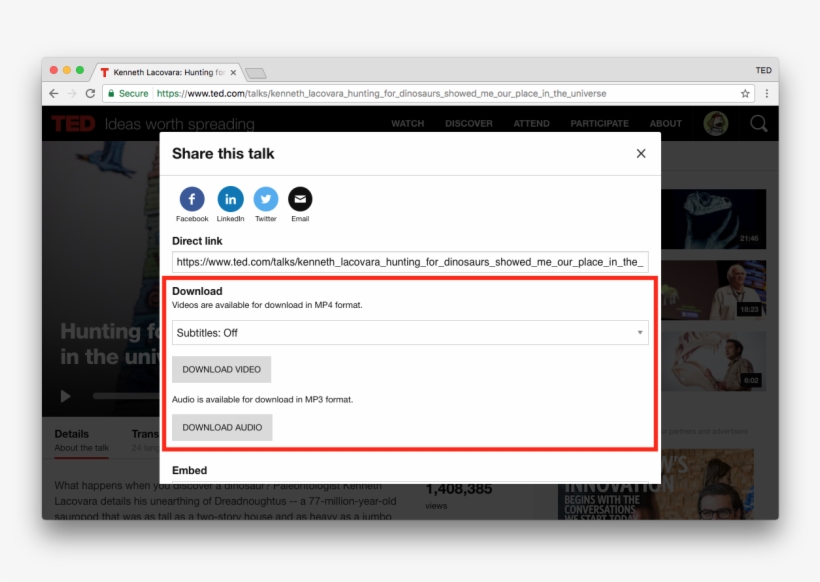Click the DOWNLOAD VIDEO button
The height and width of the screenshot is (582, 820).
point(221,370)
